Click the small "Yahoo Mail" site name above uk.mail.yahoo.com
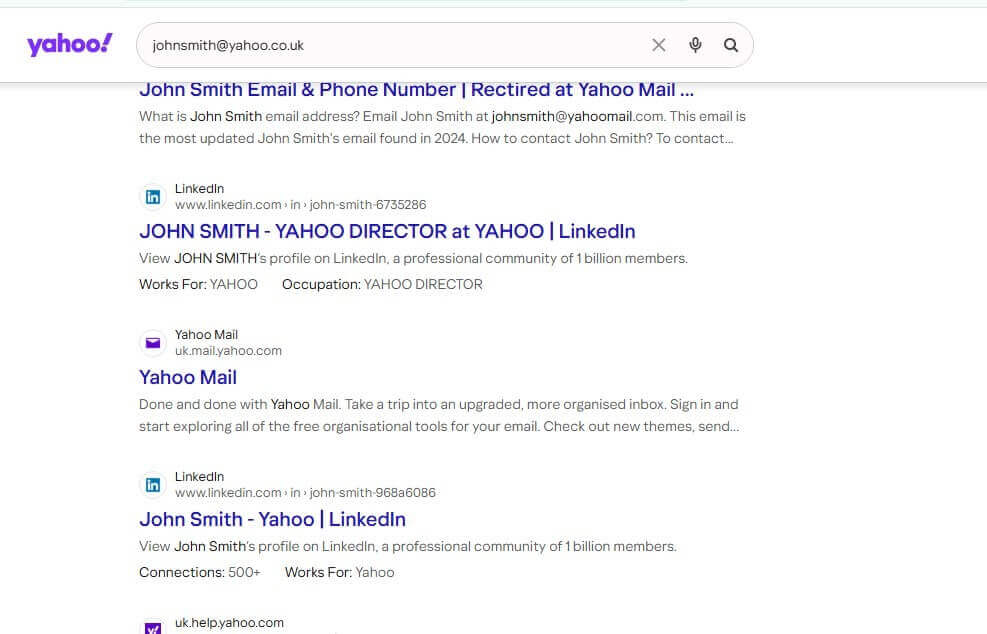Screen dimensions: 987x634 click(x=206, y=335)
